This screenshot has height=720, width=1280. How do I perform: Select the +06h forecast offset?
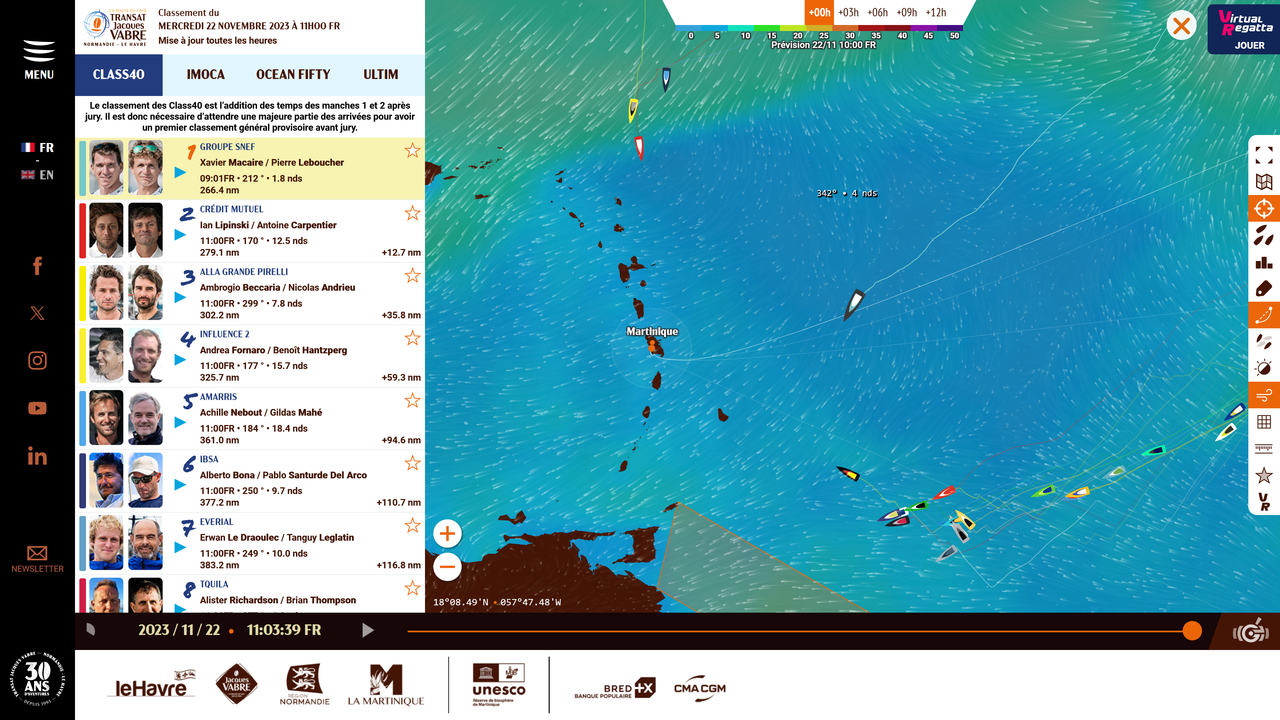tap(877, 13)
